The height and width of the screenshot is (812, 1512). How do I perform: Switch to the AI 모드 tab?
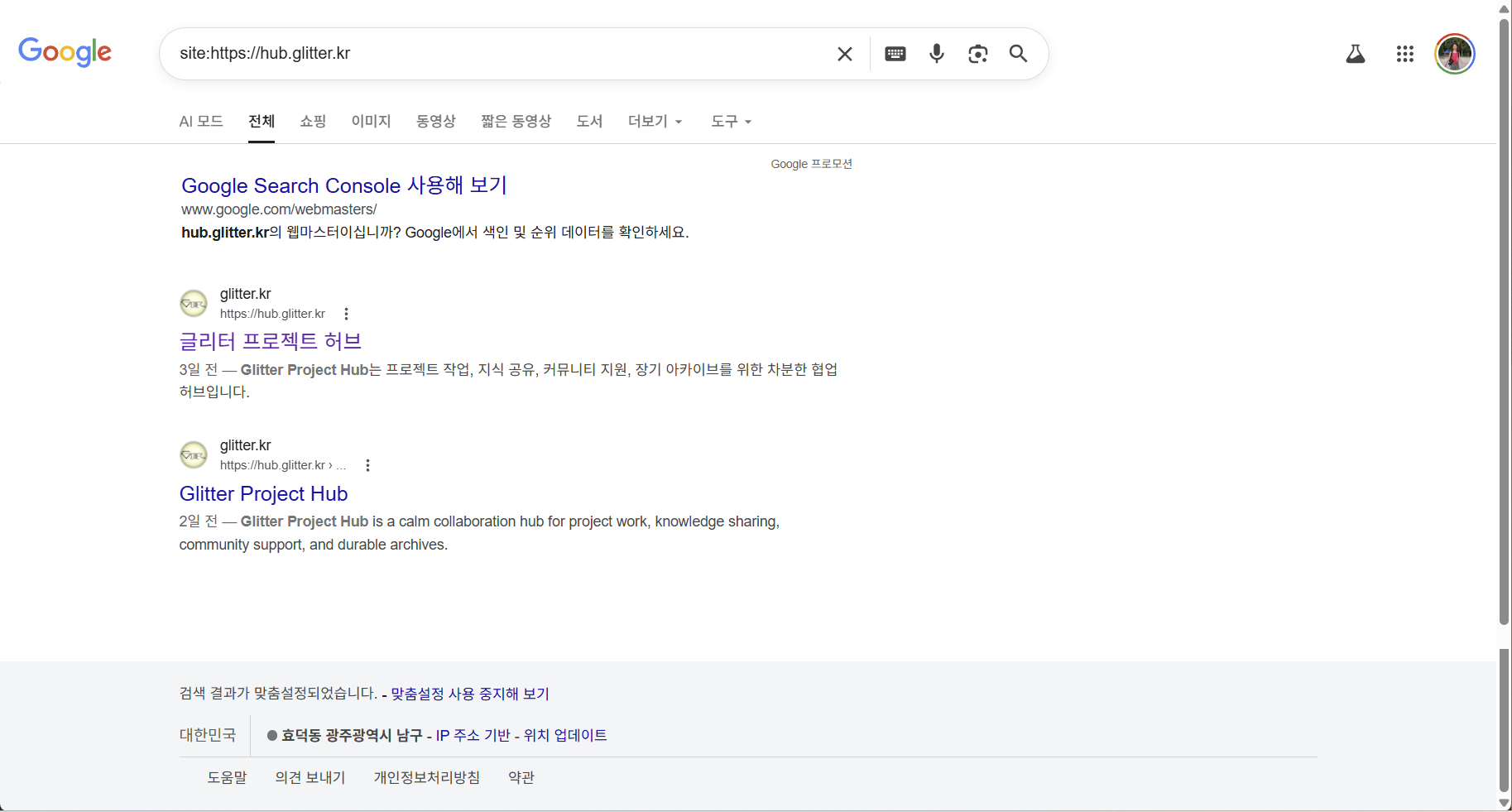click(201, 121)
